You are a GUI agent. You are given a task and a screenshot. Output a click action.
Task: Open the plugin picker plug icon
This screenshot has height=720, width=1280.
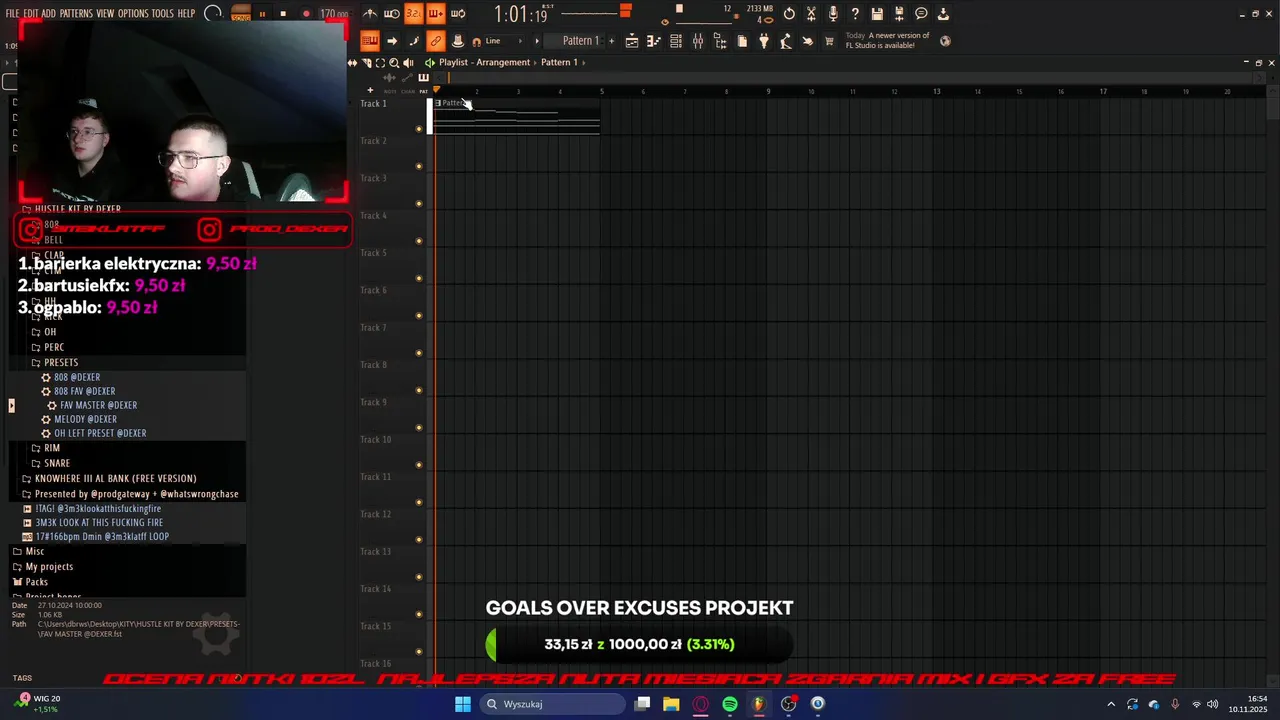[764, 41]
